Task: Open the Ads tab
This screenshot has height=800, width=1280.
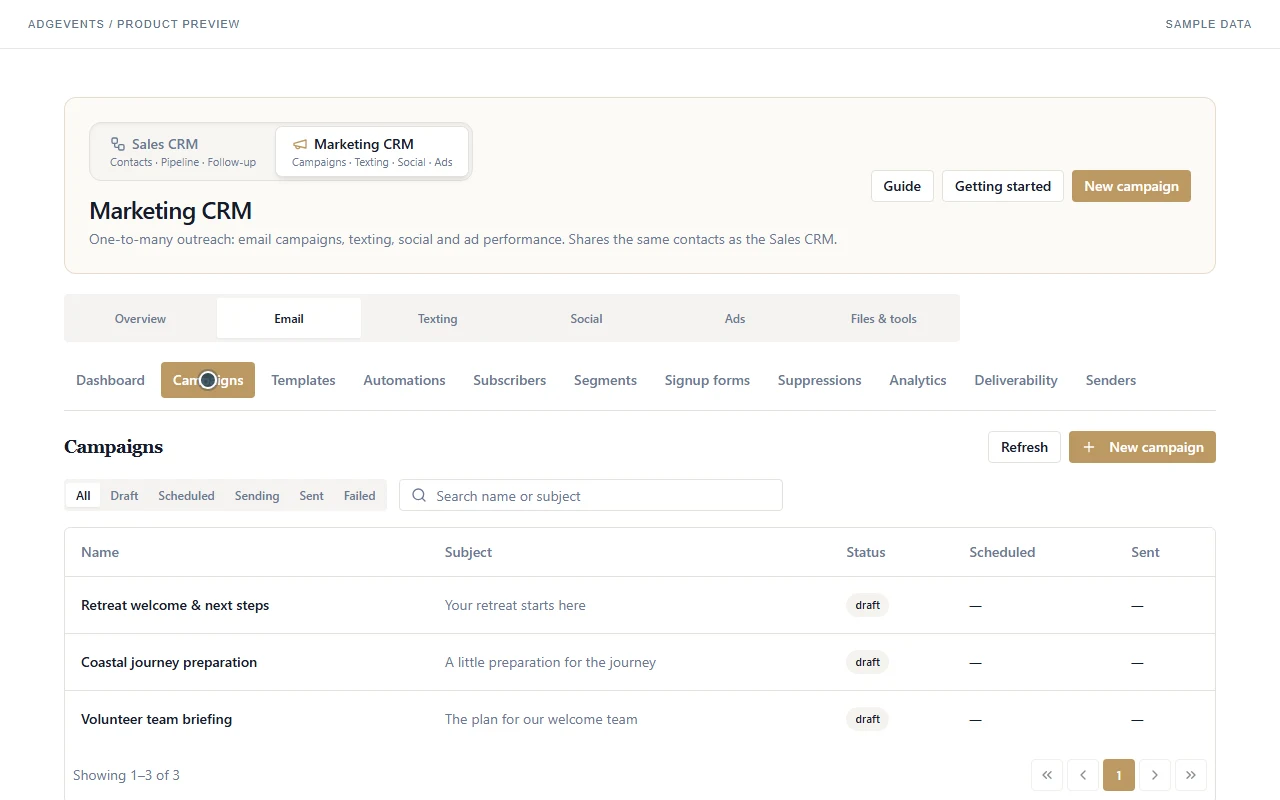Action: (735, 318)
